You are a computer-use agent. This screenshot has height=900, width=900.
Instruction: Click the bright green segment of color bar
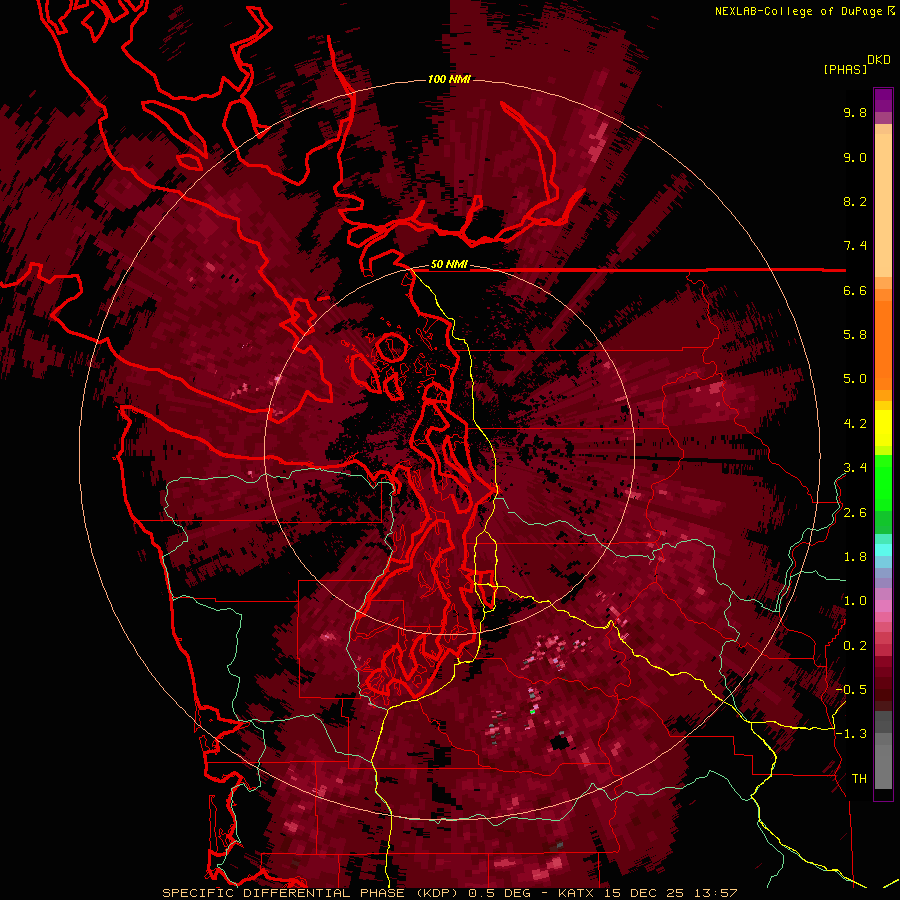(x=883, y=483)
